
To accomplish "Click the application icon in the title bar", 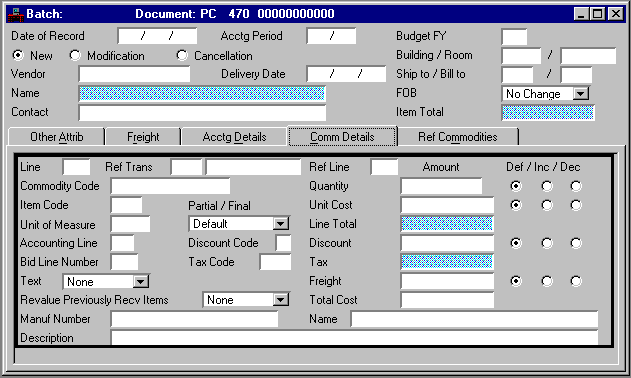I will 16,14.
